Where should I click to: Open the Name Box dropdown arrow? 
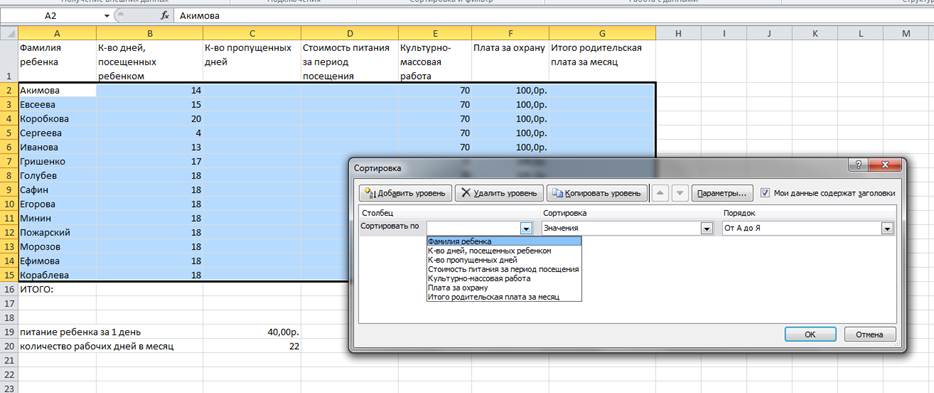coord(107,16)
